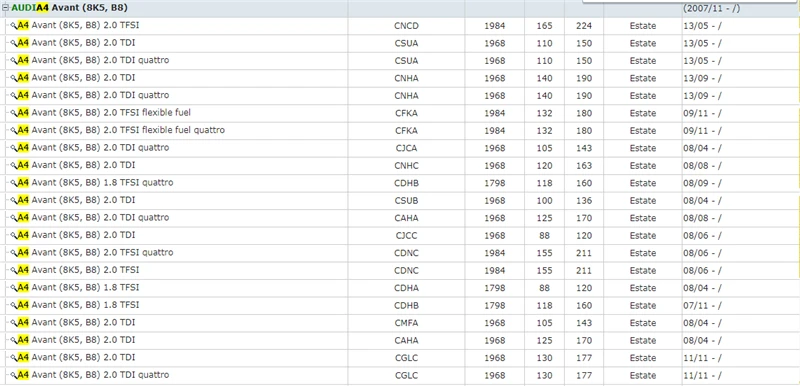Click the magnifier icon in the CAHA 2.0 TDI non-quattro row

[14, 340]
